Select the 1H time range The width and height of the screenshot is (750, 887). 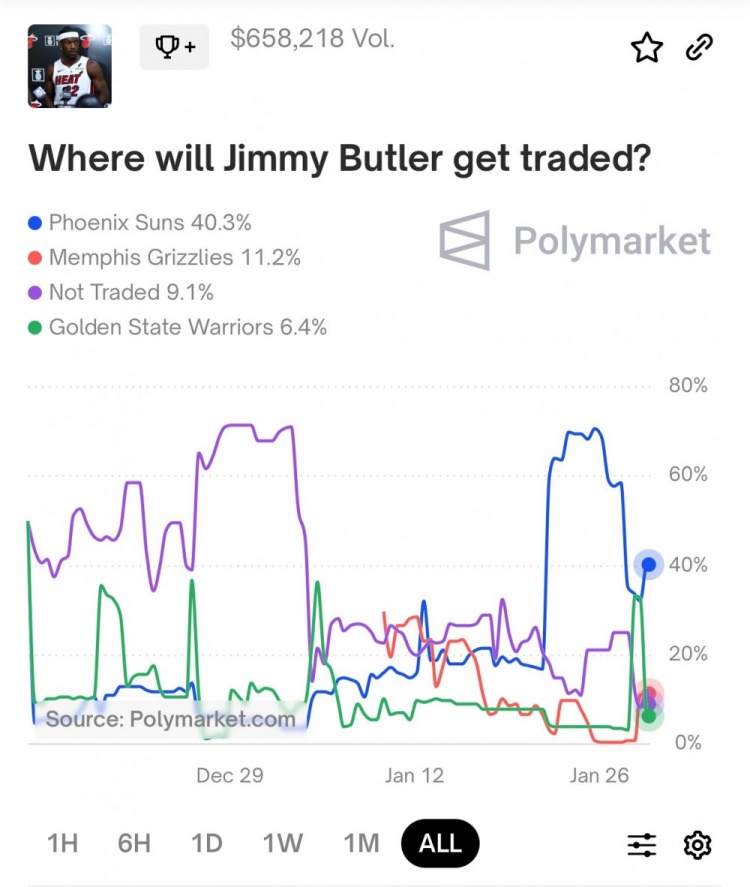[x=62, y=843]
